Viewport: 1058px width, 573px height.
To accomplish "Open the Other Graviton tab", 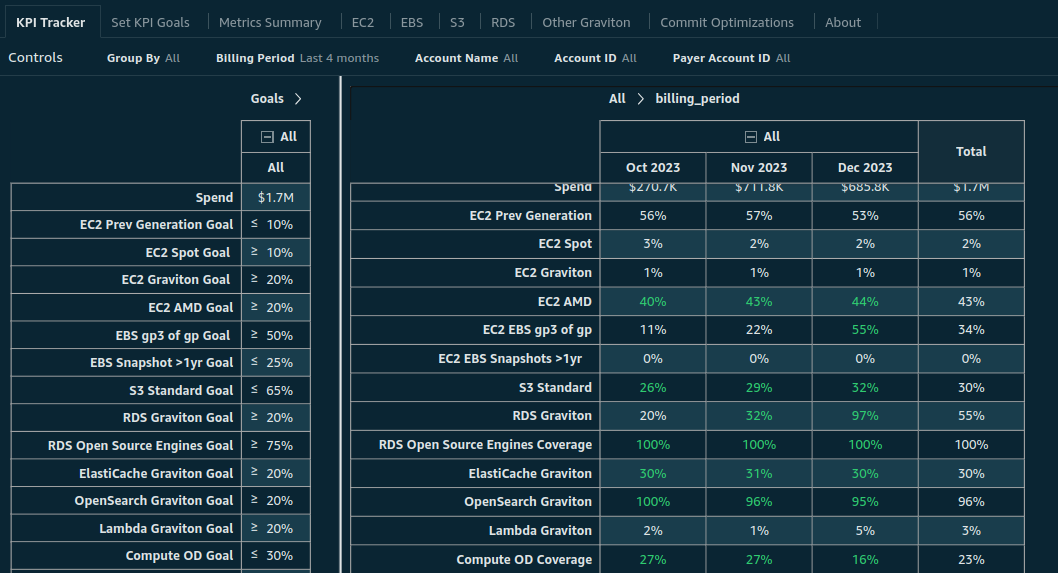I will [x=586, y=22].
